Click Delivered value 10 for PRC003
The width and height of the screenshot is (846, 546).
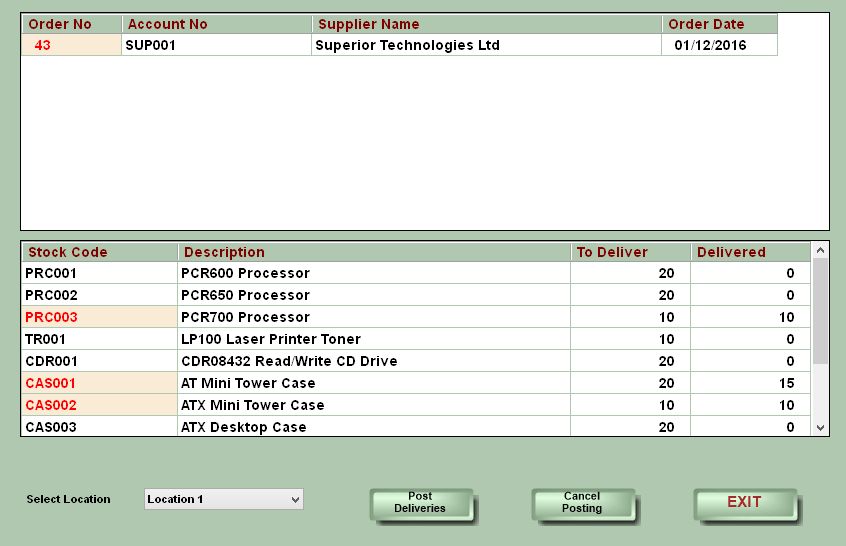click(751, 317)
